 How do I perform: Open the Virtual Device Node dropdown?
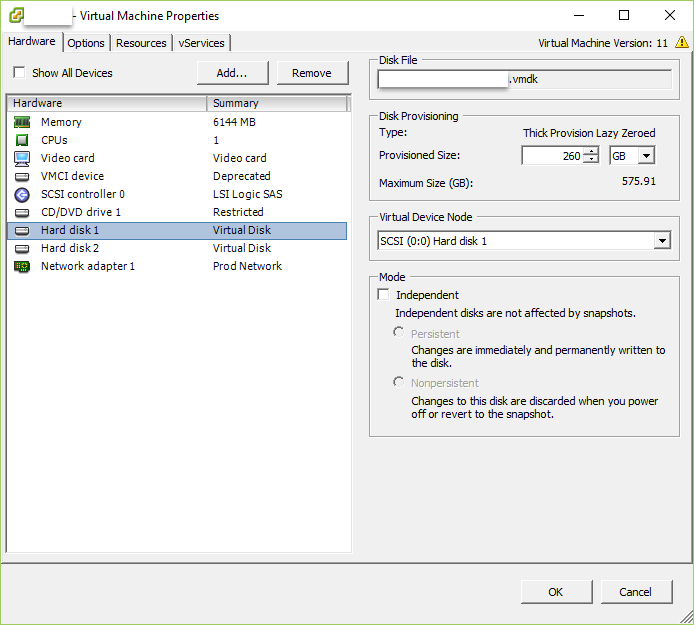click(x=662, y=241)
